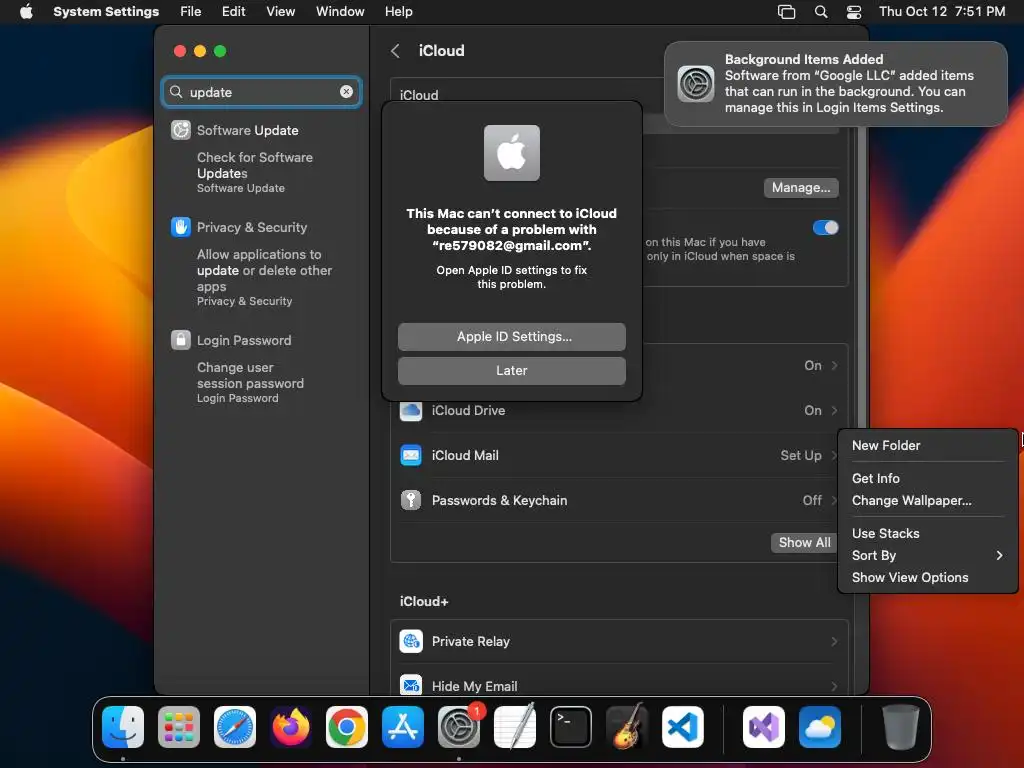Screen dimensions: 1024x768
Task: Click the Later button
Action: [x=511, y=370]
